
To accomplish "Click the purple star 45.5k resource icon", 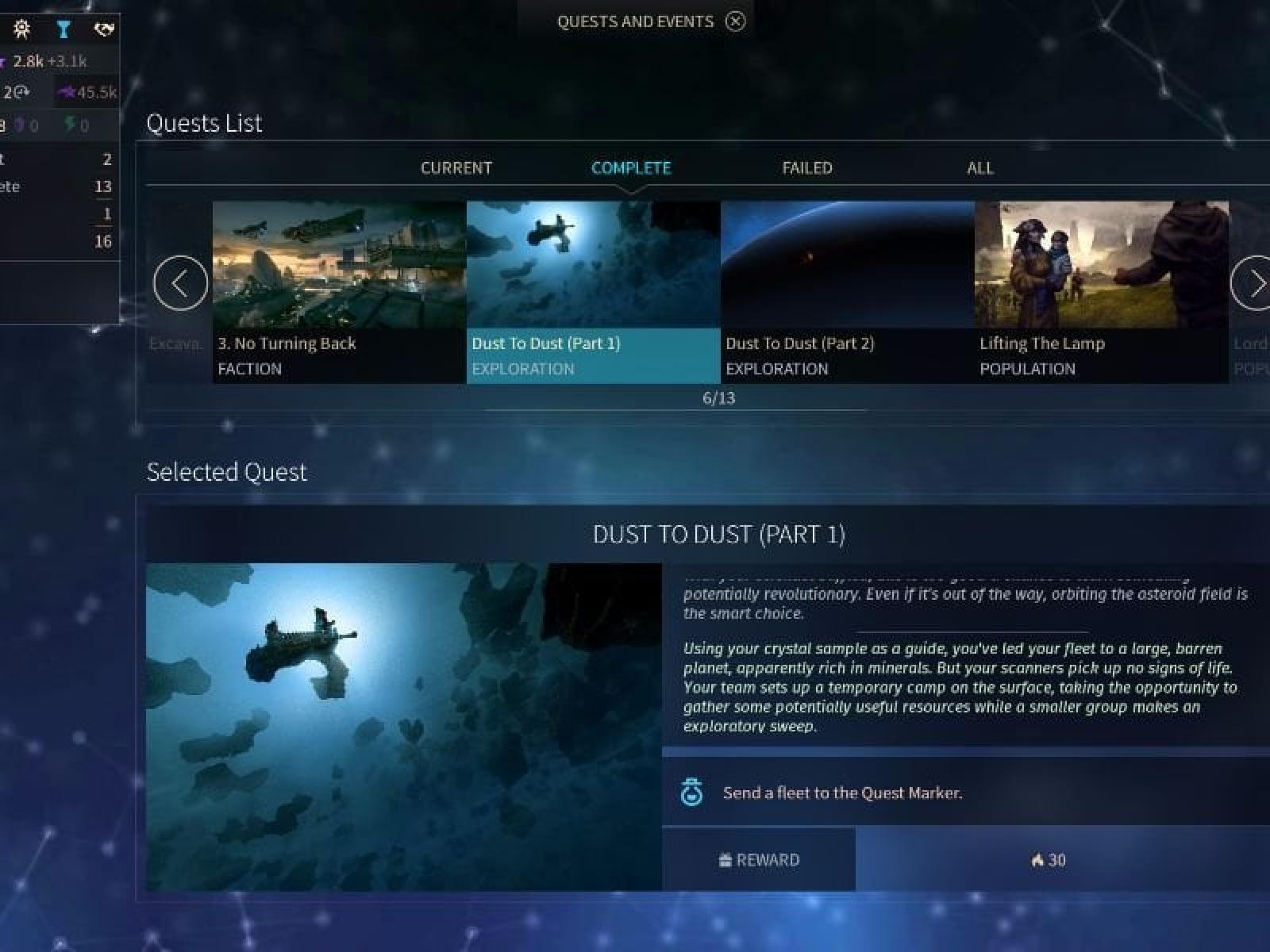I will tap(67, 93).
